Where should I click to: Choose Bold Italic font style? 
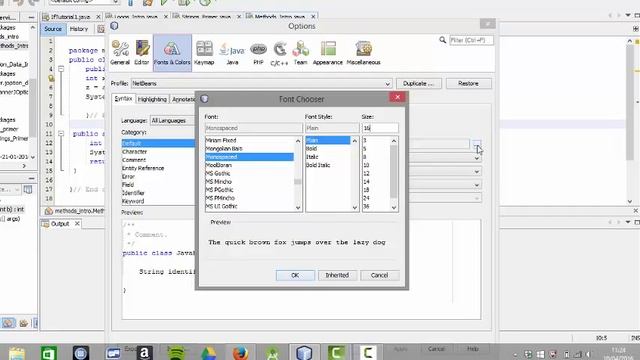coord(328,165)
